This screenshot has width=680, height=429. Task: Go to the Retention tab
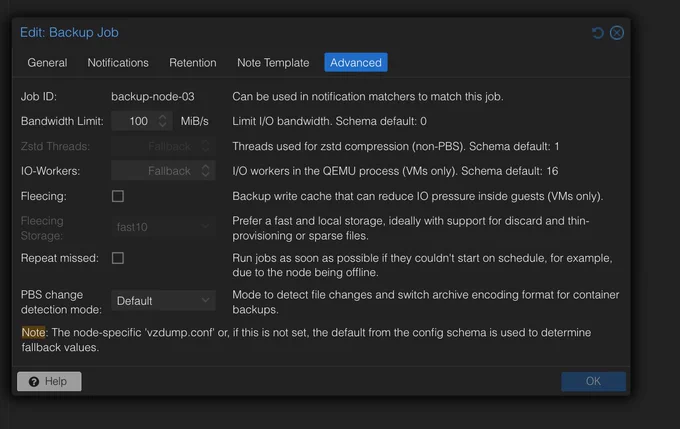(x=193, y=62)
